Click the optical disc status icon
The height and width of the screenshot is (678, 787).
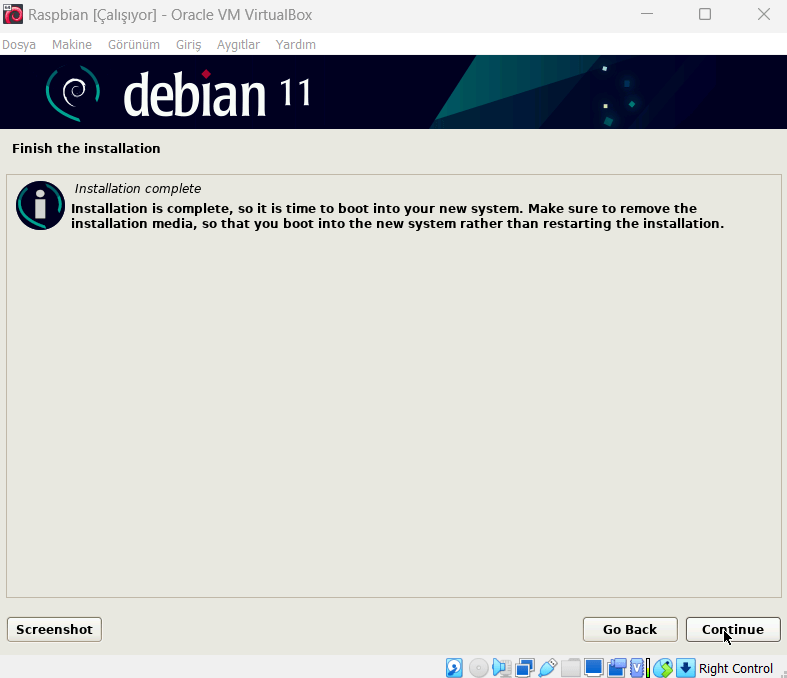click(x=478, y=668)
